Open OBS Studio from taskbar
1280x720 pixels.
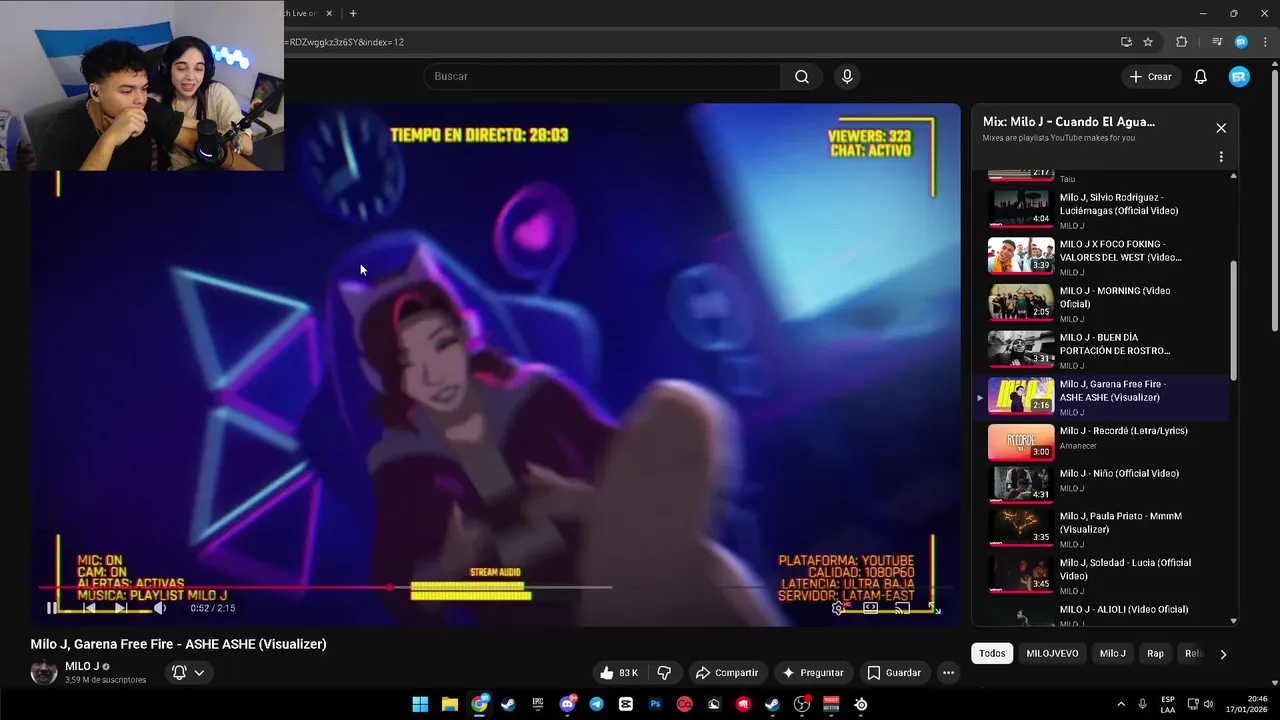click(802, 704)
